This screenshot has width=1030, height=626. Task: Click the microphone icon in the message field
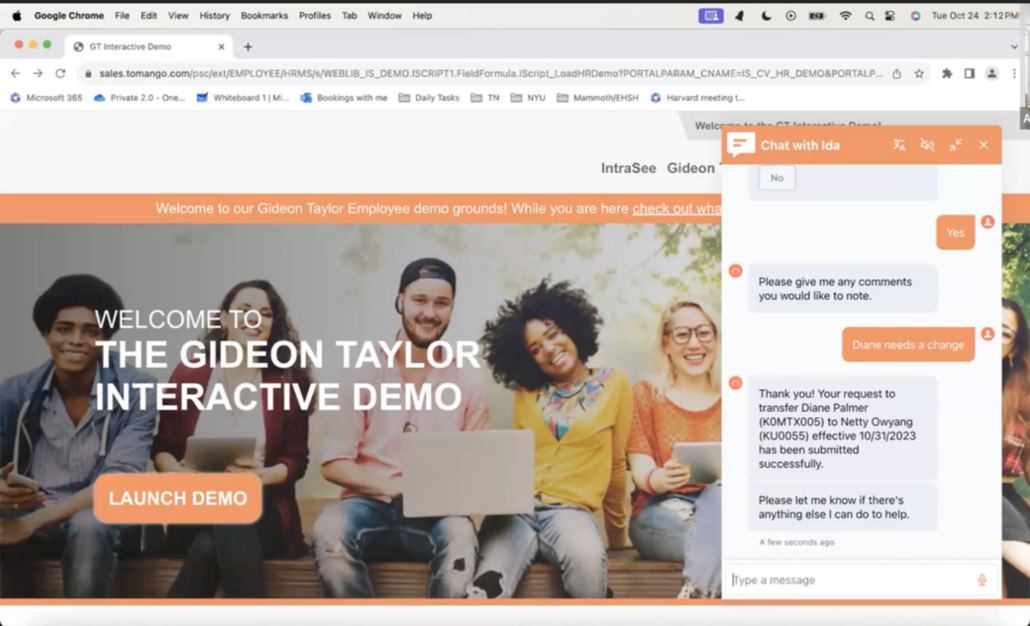[x=981, y=580]
